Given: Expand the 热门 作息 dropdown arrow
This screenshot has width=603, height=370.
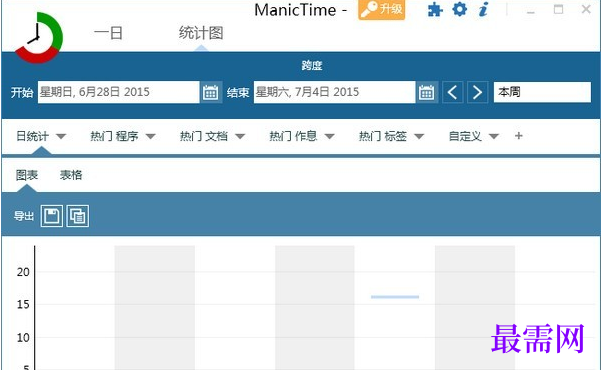Looking at the screenshot, I should click(330, 136).
